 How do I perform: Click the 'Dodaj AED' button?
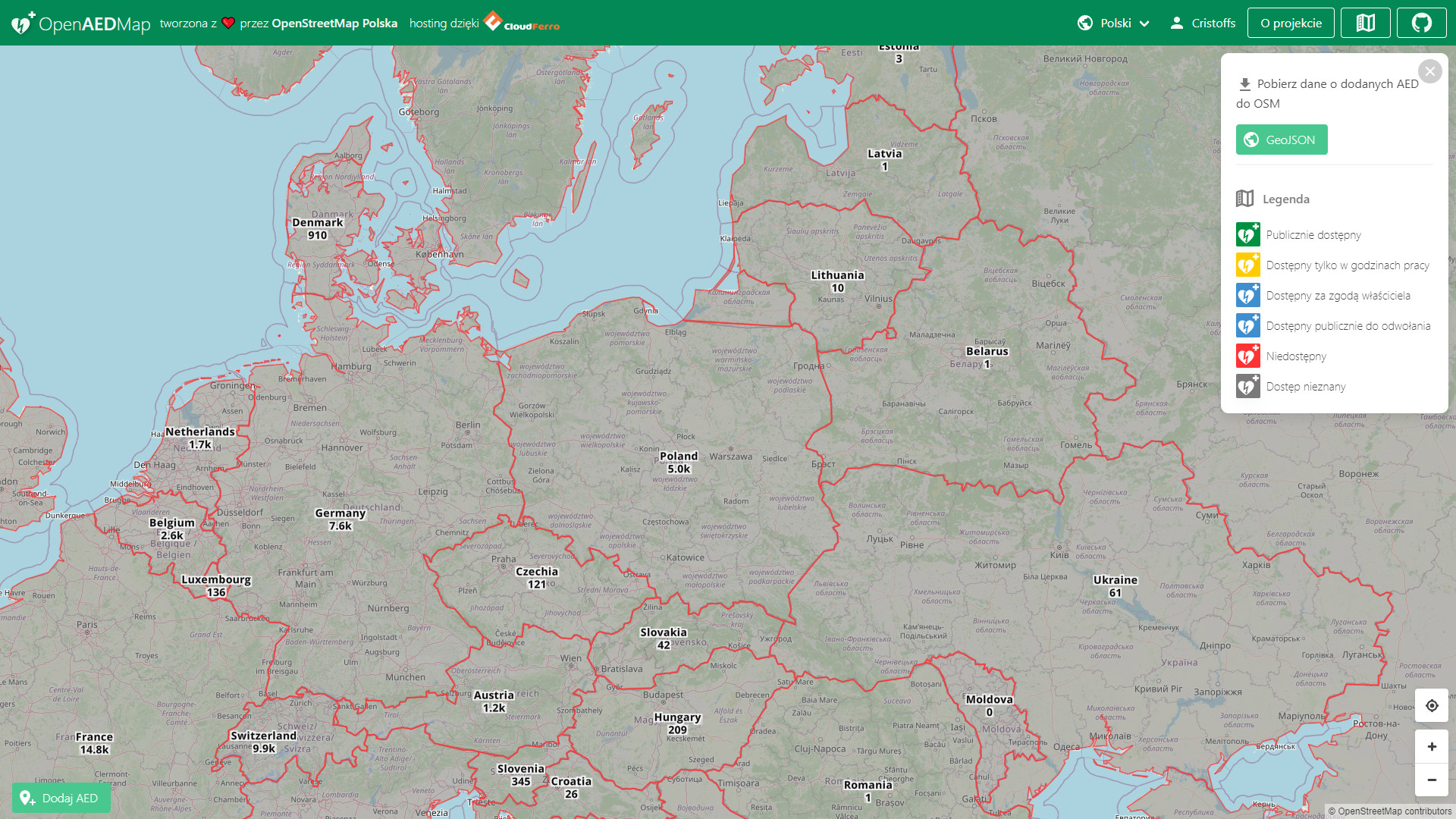[61, 798]
